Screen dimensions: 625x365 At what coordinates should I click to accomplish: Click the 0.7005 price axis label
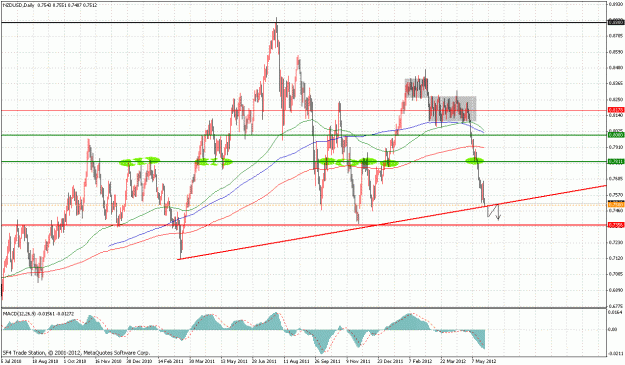(x=615, y=274)
